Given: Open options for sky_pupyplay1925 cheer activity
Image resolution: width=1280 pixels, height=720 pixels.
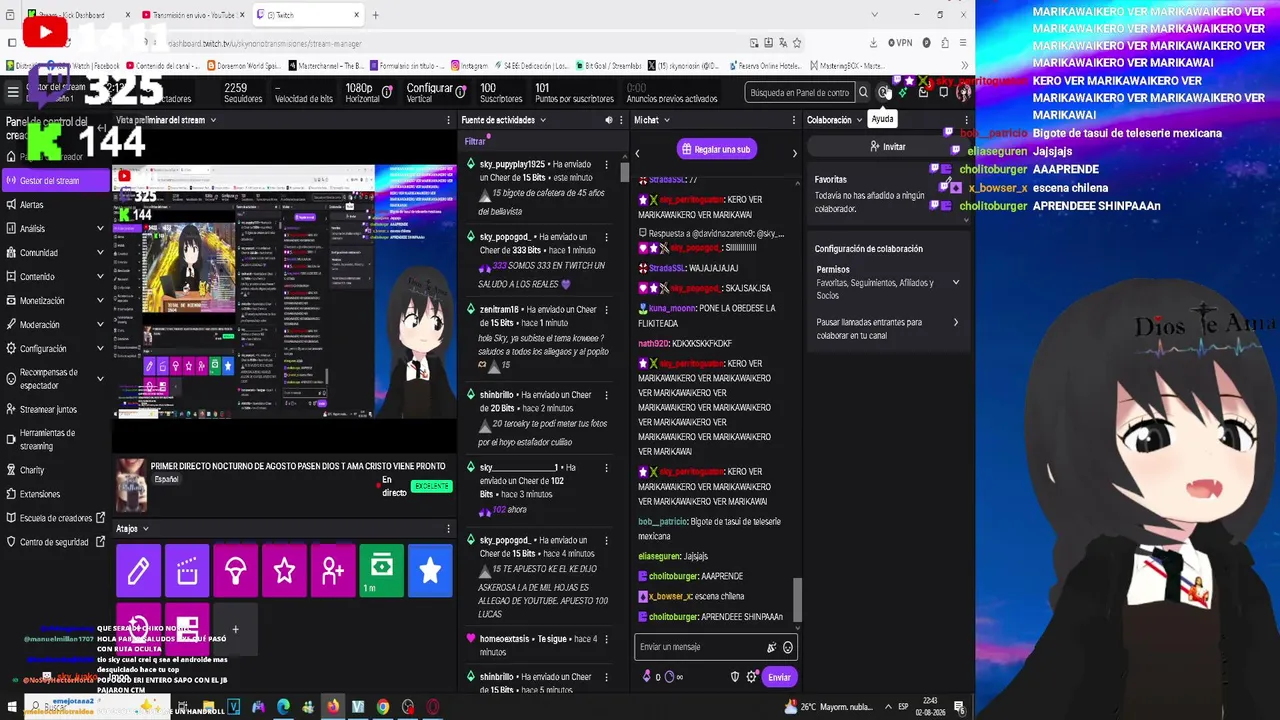Looking at the screenshot, I should click(606, 164).
